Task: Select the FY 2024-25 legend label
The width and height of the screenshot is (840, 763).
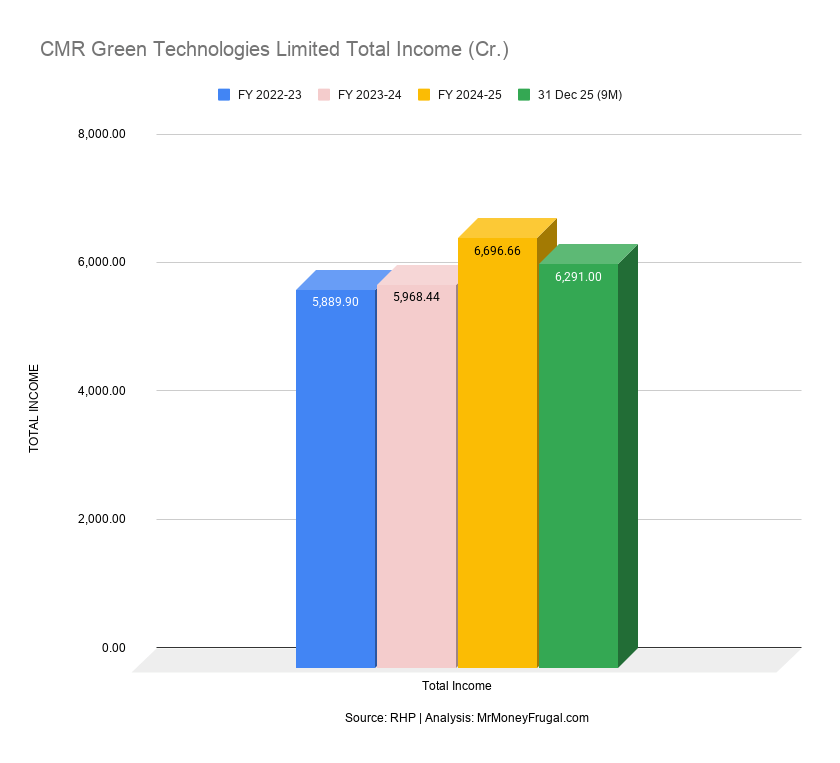Action: point(470,95)
